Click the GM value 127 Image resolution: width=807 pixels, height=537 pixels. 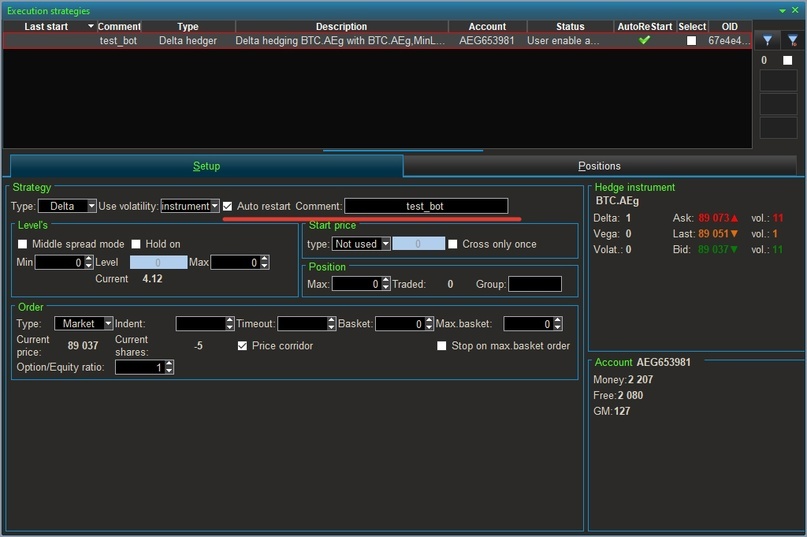coord(622,411)
